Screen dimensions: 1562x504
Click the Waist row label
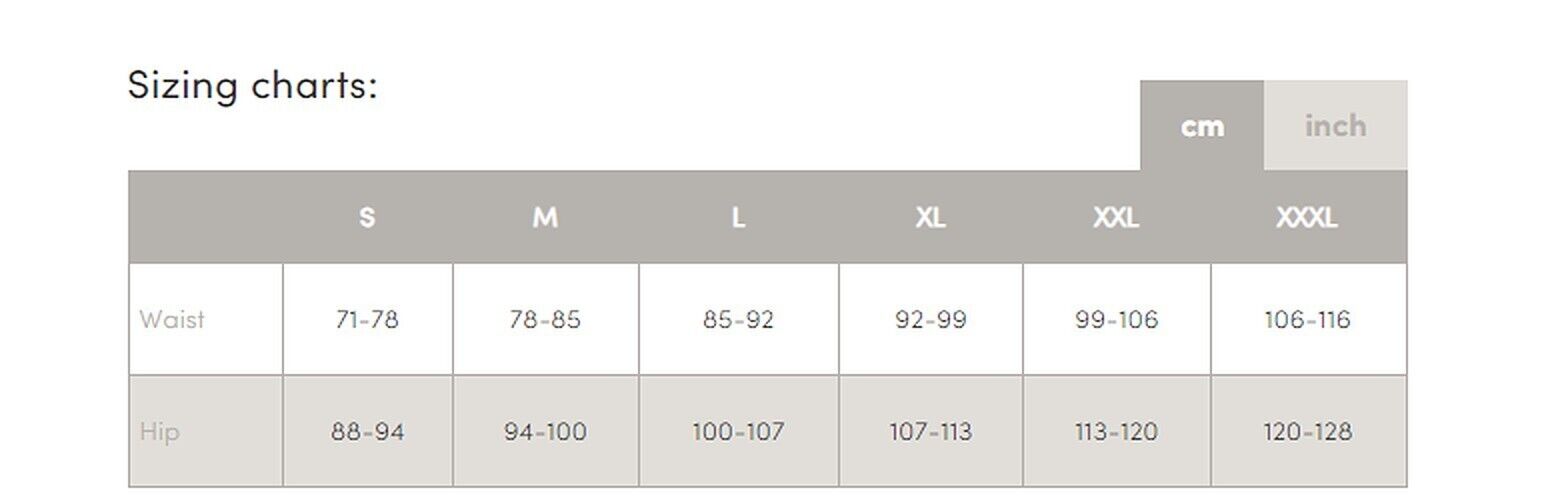[x=172, y=320]
